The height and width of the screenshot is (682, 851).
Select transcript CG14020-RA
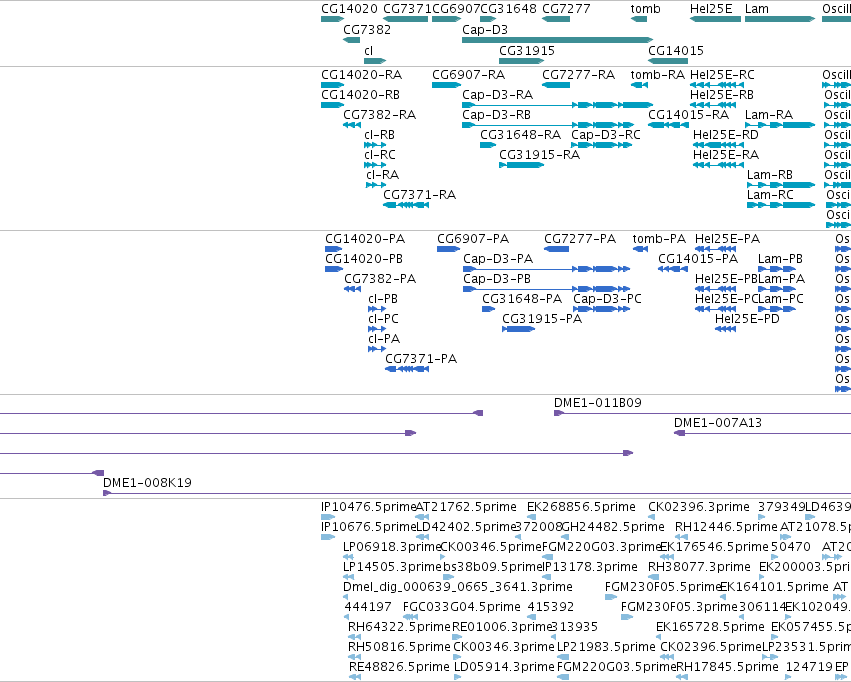pyautogui.click(x=361, y=75)
